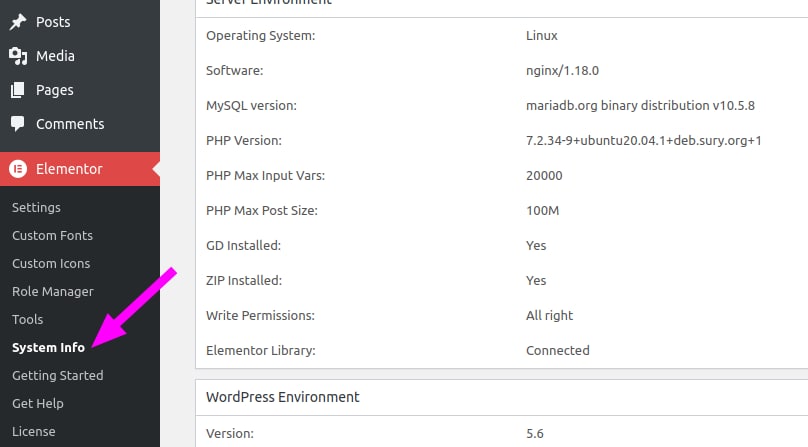Click the Yes value for ZIP Installed
Viewport: 808px width, 447px height.
(x=536, y=280)
